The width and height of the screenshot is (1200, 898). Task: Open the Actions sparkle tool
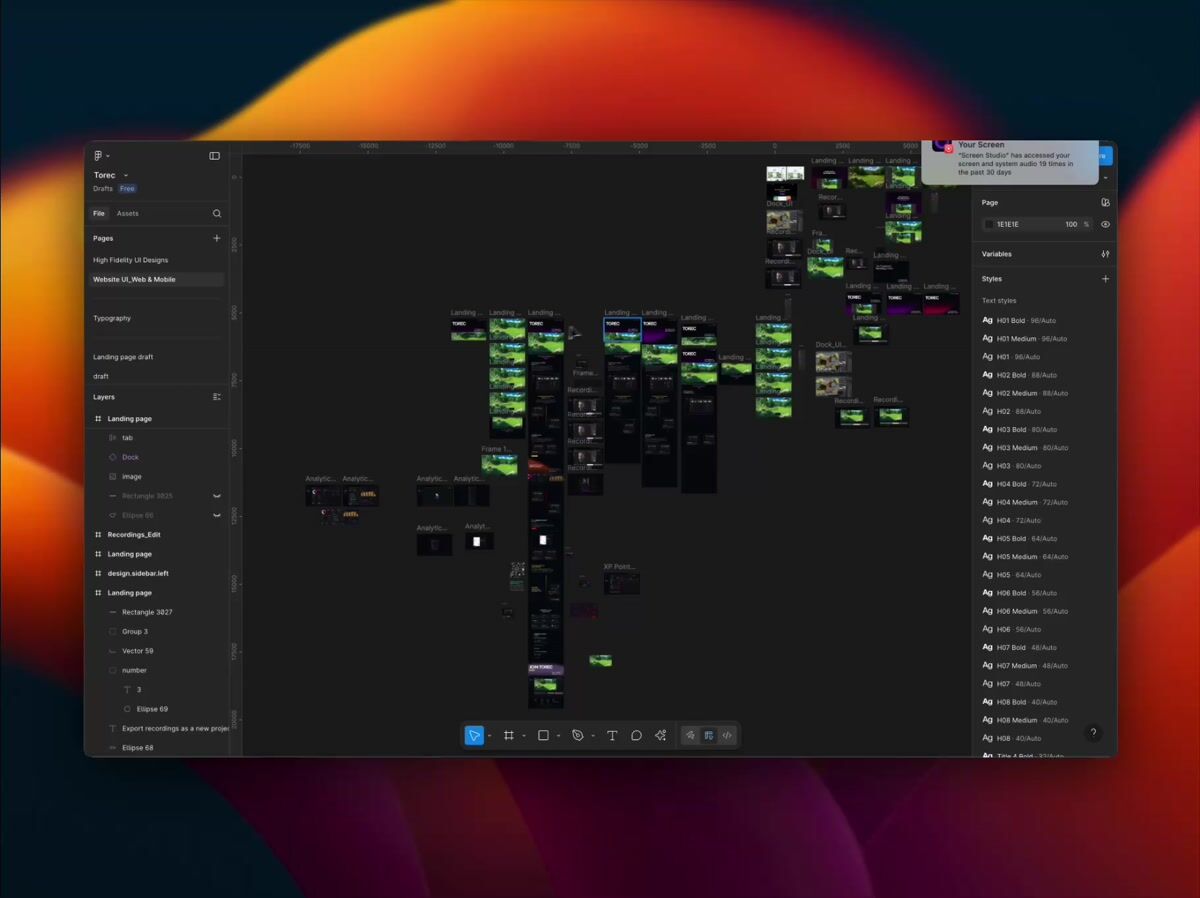click(x=660, y=736)
